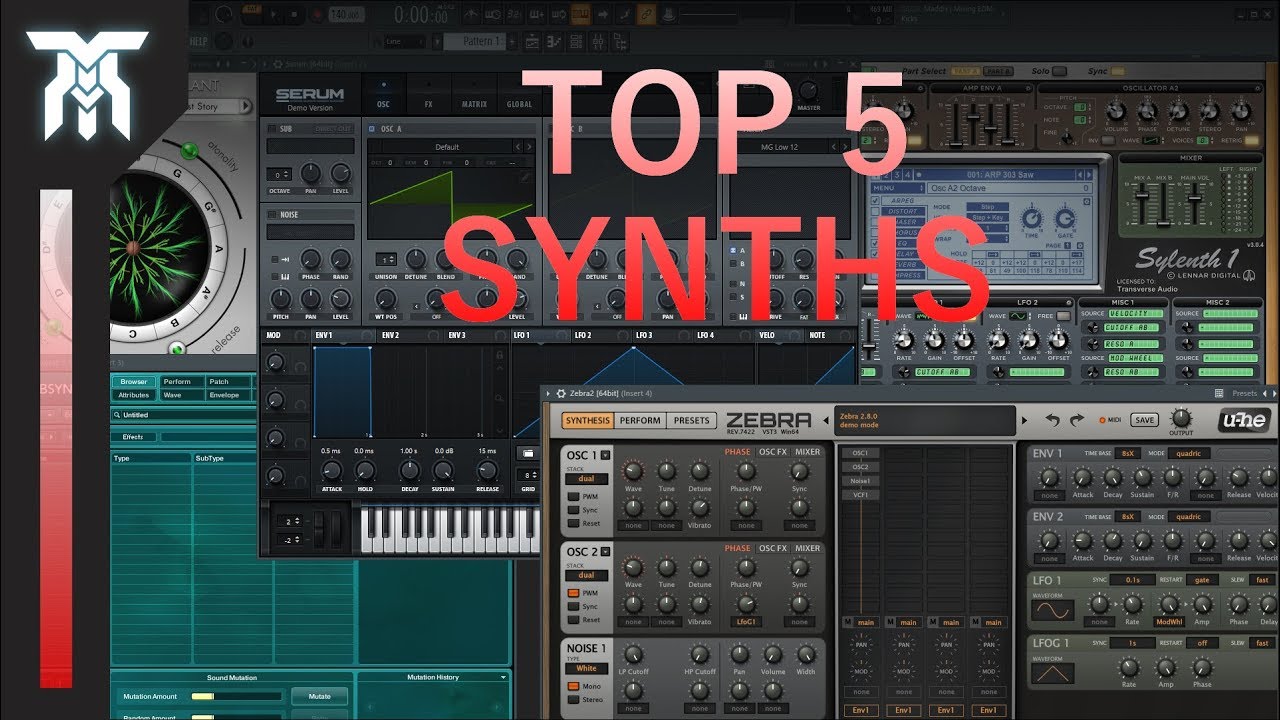1280x720 pixels.
Task: Toggle PWM for Zebra OSC 2
Action: [x=573, y=593]
